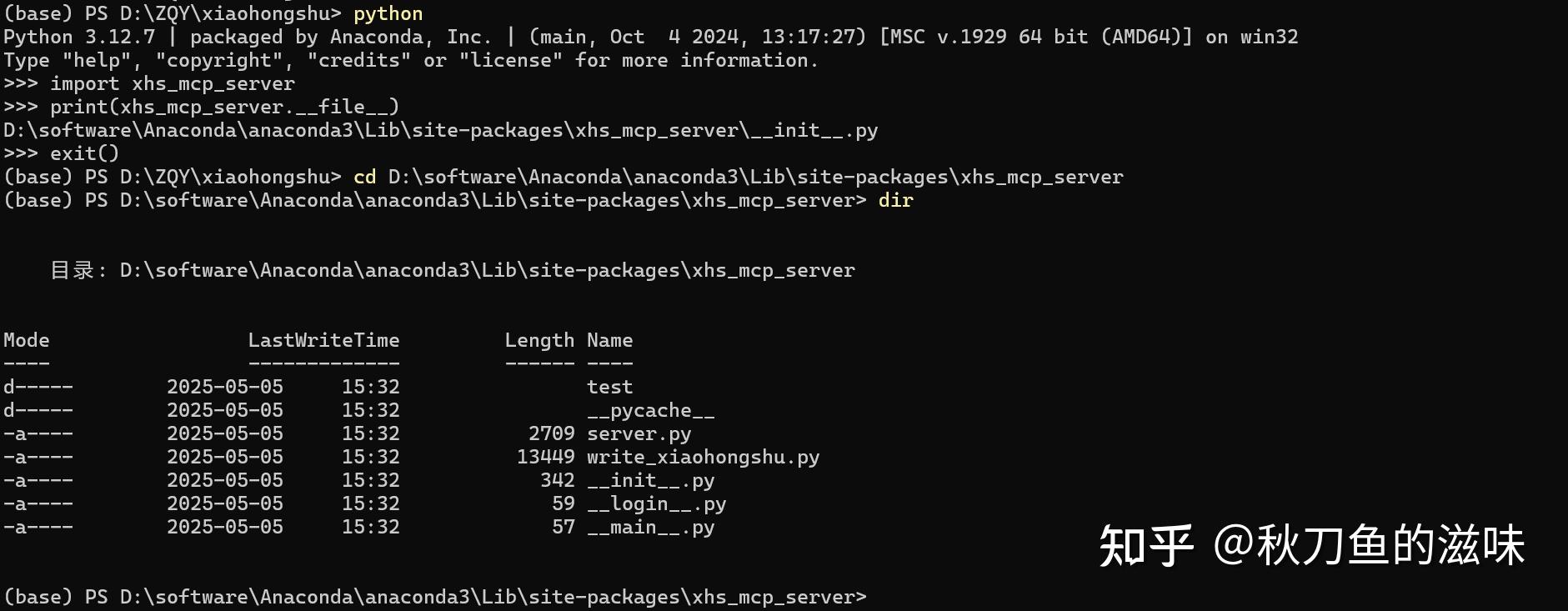This screenshot has height=611, width=1568.
Task: Click the yellow dir command
Action: [896, 201]
